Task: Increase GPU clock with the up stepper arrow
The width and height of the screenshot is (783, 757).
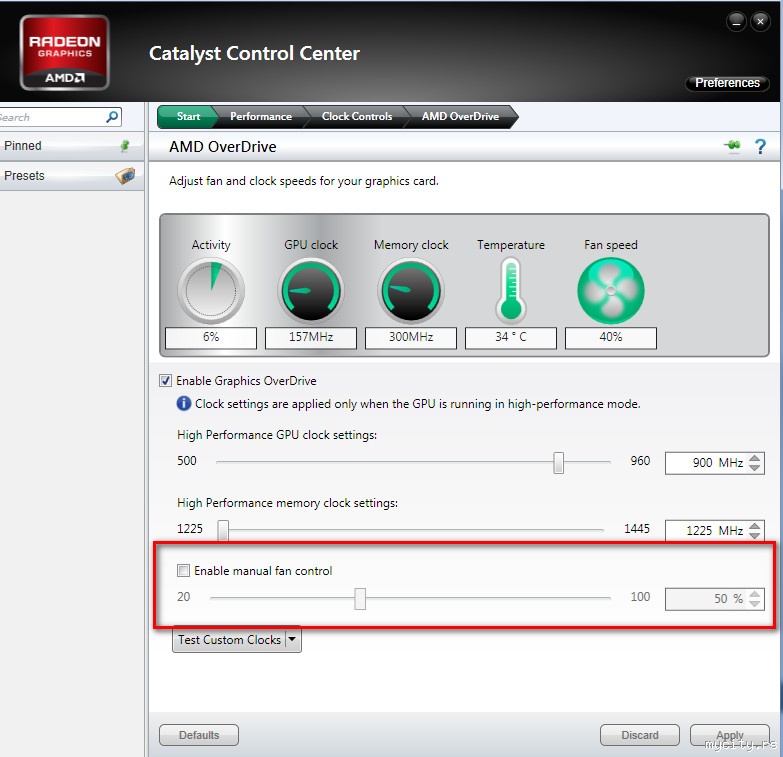Action: coord(755,458)
